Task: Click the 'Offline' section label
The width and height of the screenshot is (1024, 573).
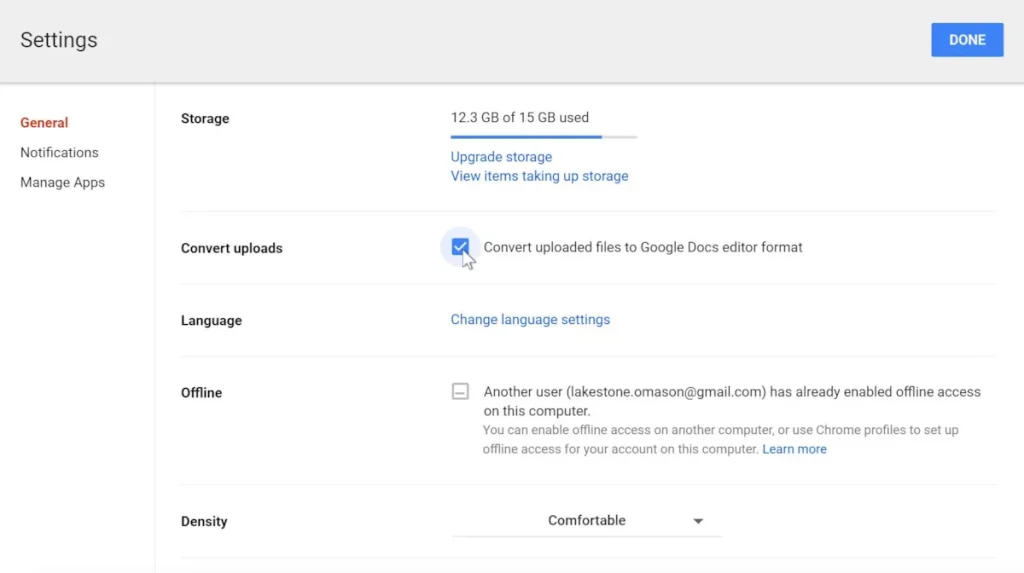Action: point(201,393)
